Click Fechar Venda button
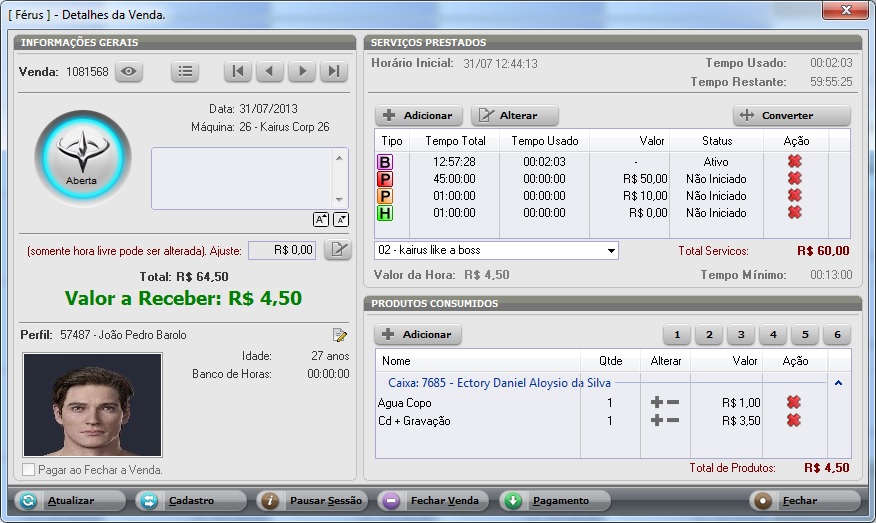This screenshot has width=876, height=523. coord(434,501)
